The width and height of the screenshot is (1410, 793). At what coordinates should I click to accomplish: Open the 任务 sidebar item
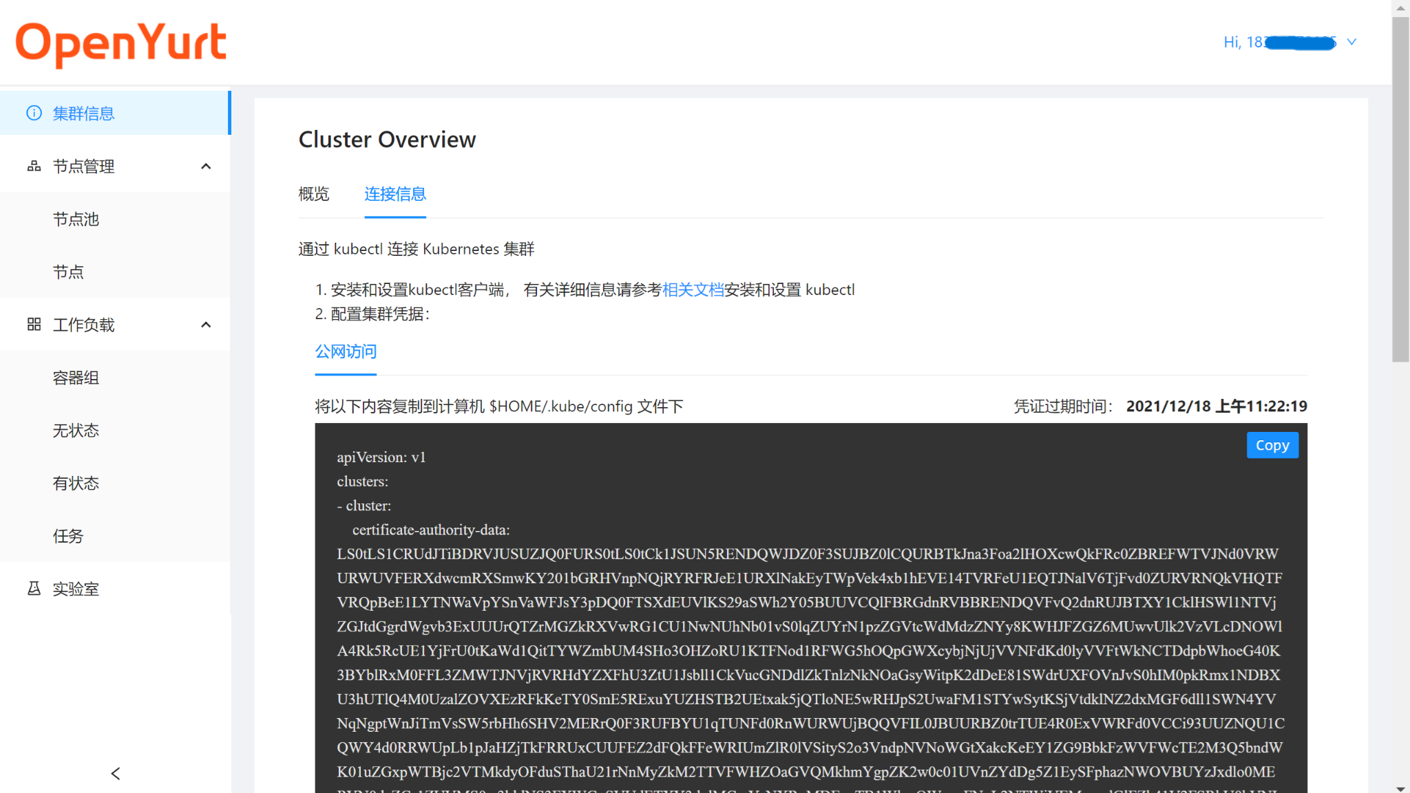click(115, 536)
